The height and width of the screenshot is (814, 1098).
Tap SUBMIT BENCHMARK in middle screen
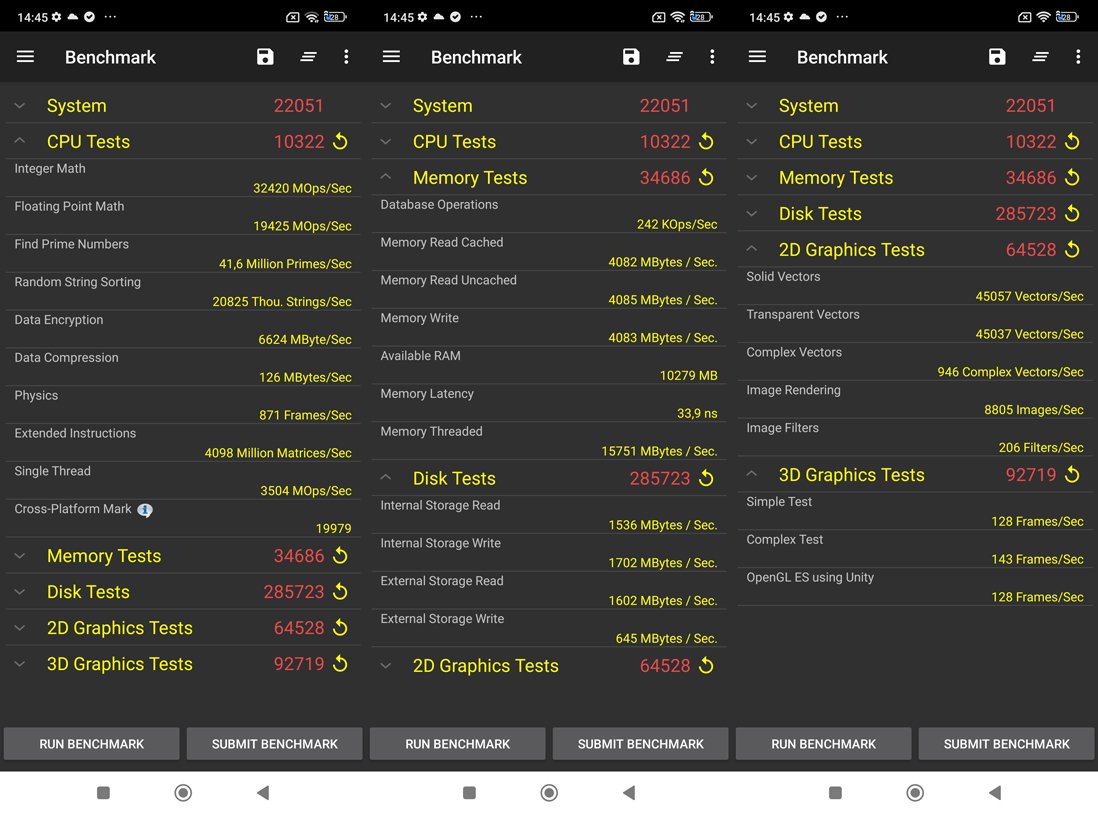[x=640, y=743]
